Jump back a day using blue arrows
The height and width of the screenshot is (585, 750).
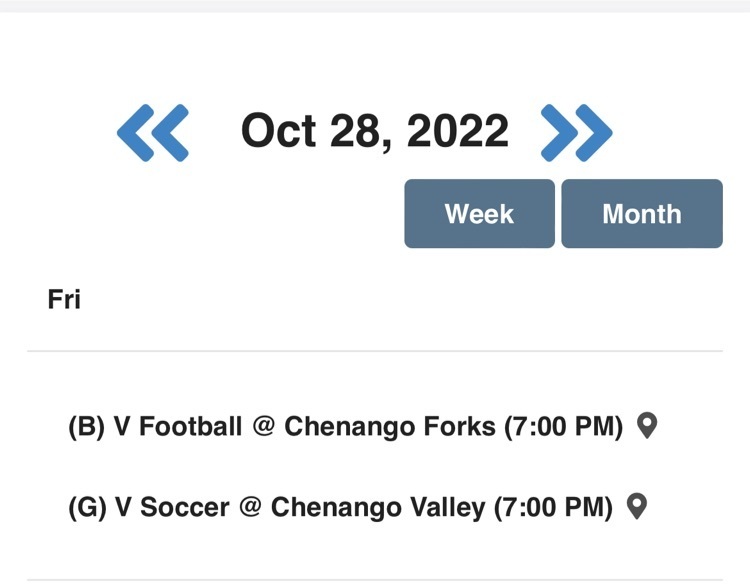(153, 132)
